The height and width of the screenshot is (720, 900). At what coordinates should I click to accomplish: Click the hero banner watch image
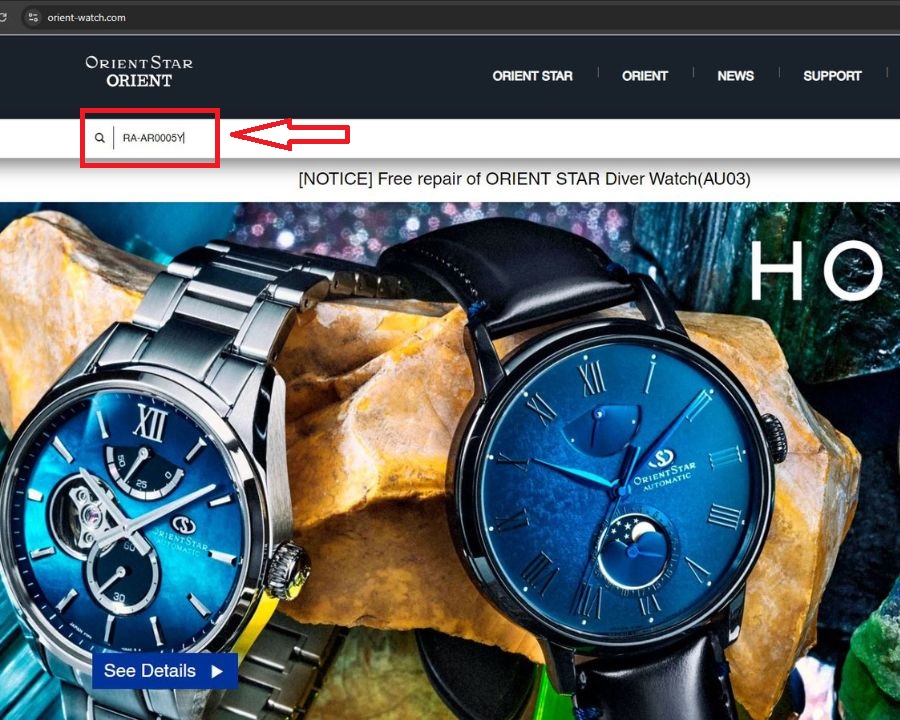(x=450, y=461)
